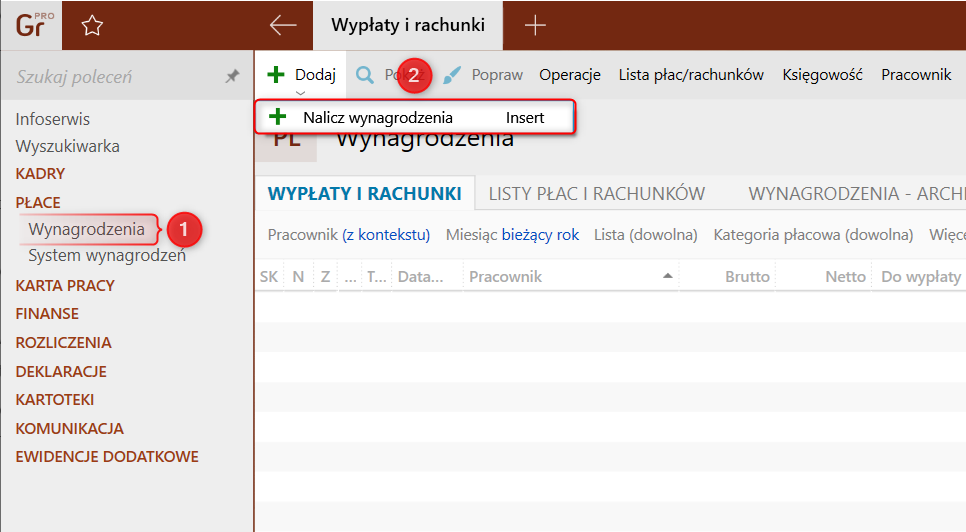Click the Dodaj button label

coord(315,75)
